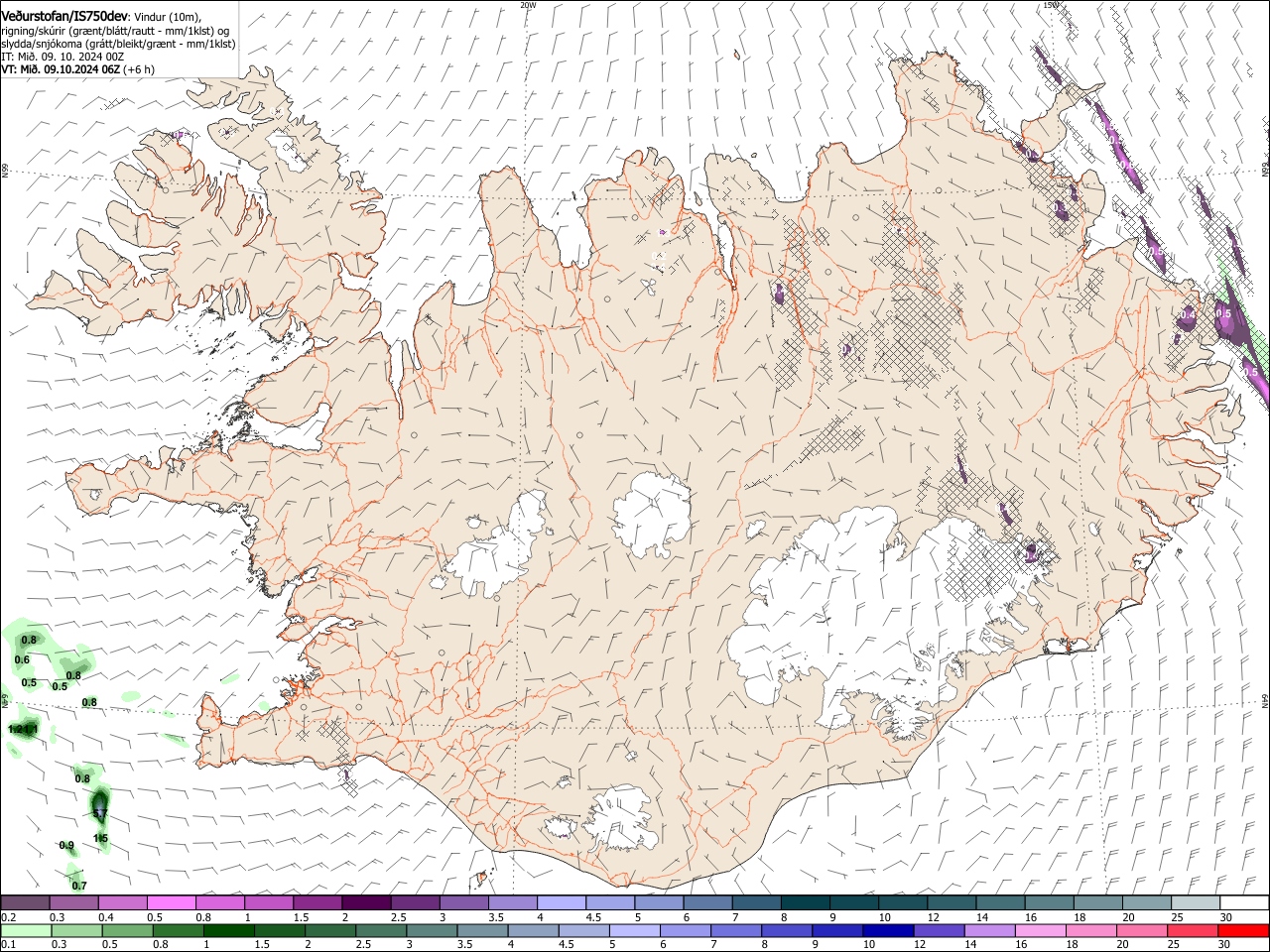Click the '0.7' precipitation value on the map

[79, 887]
